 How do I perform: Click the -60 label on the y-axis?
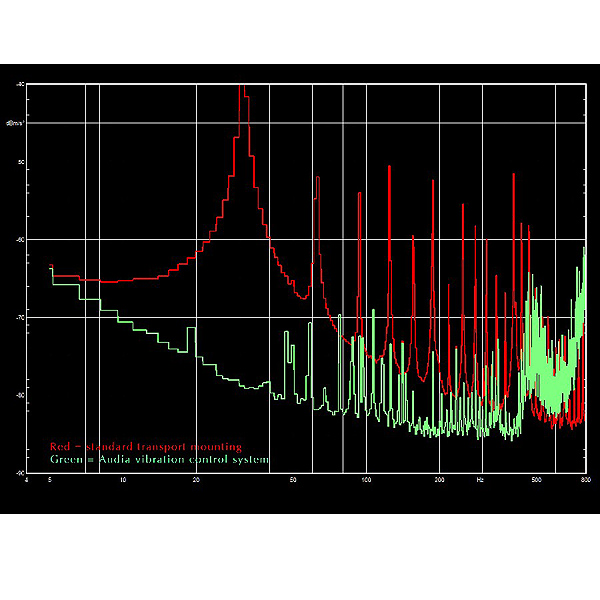tap(19, 240)
